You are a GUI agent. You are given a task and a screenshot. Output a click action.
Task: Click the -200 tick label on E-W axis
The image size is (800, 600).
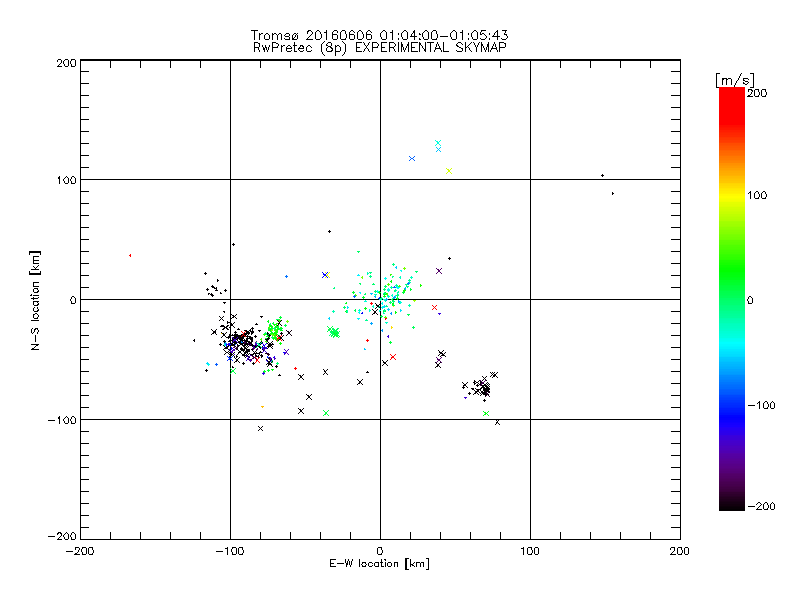pos(80,551)
